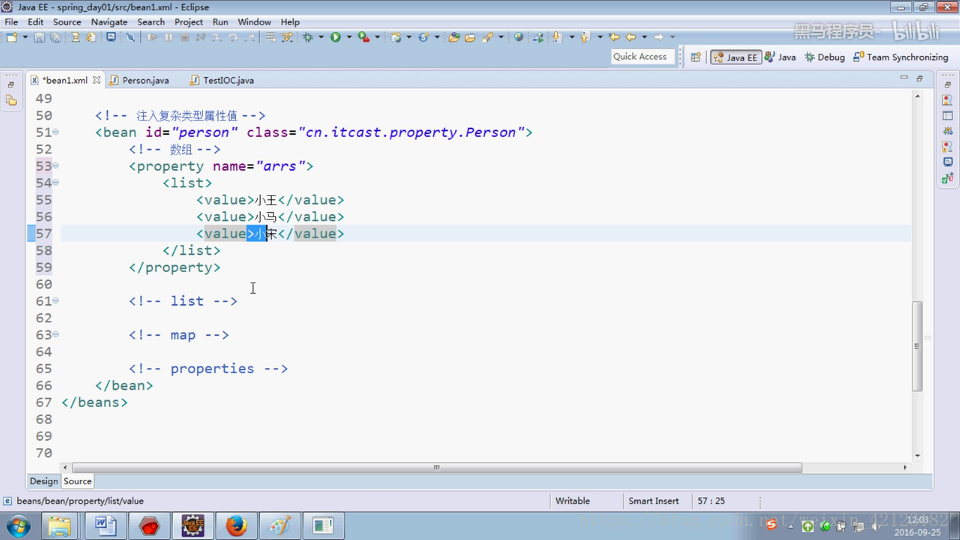Select the Java EE perspective button
The image size is (960, 540).
(735, 57)
